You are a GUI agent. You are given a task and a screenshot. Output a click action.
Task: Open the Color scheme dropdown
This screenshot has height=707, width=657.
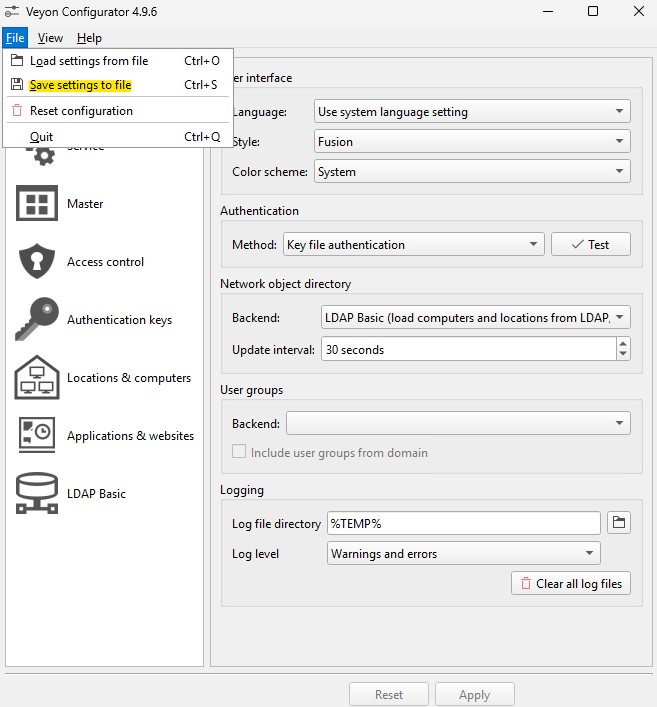pos(472,171)
